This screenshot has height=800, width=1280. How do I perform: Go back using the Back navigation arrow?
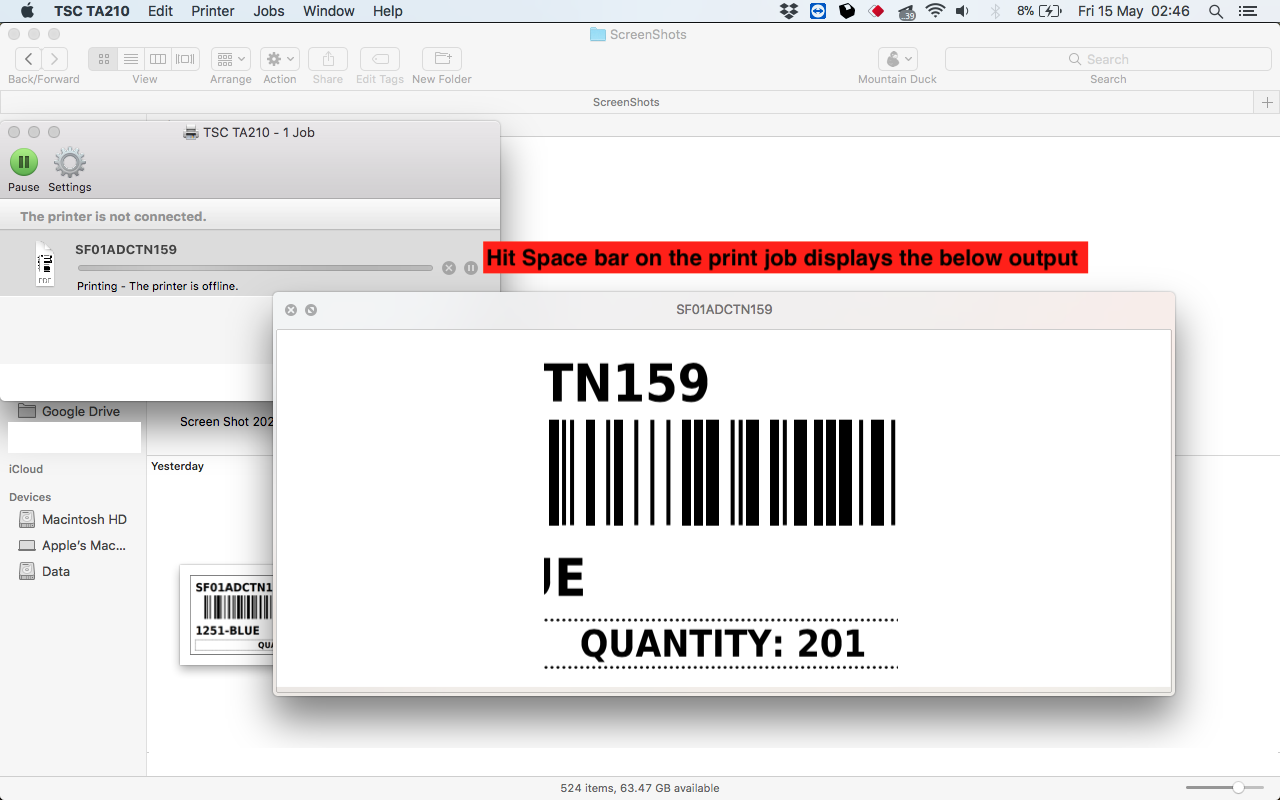click(28, 58)
